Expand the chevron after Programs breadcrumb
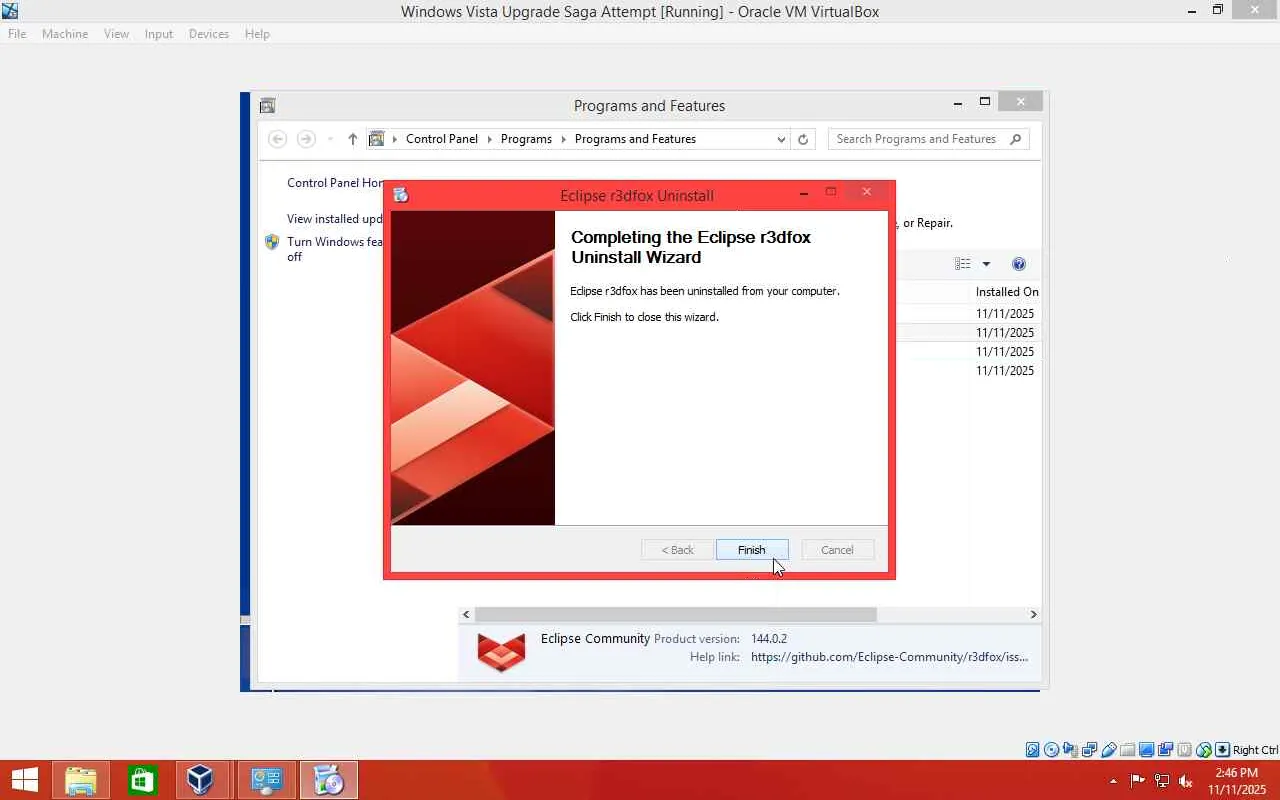The height and width of the screenshot is (800, 1280). (563, 139)
